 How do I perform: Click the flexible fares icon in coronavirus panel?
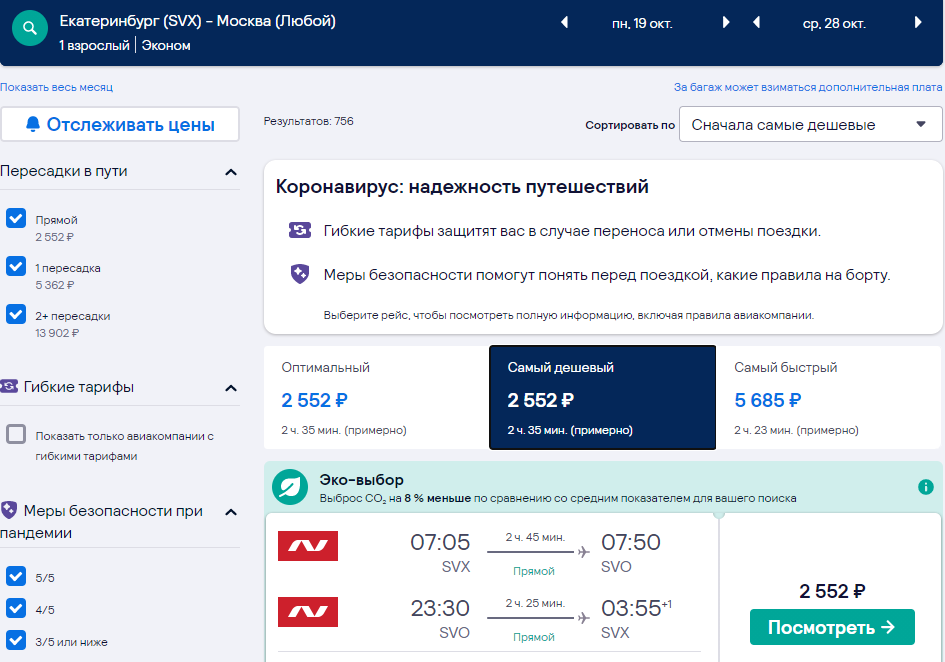click(300, 230)
